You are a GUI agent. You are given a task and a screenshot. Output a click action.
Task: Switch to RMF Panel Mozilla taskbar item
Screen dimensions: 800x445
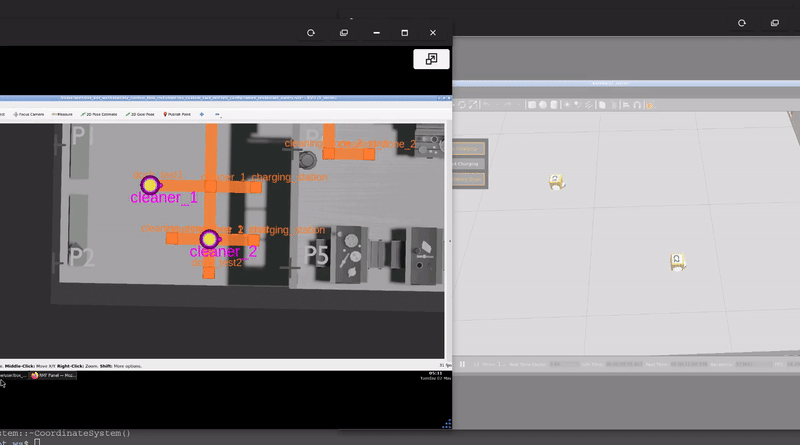(53, 375)
